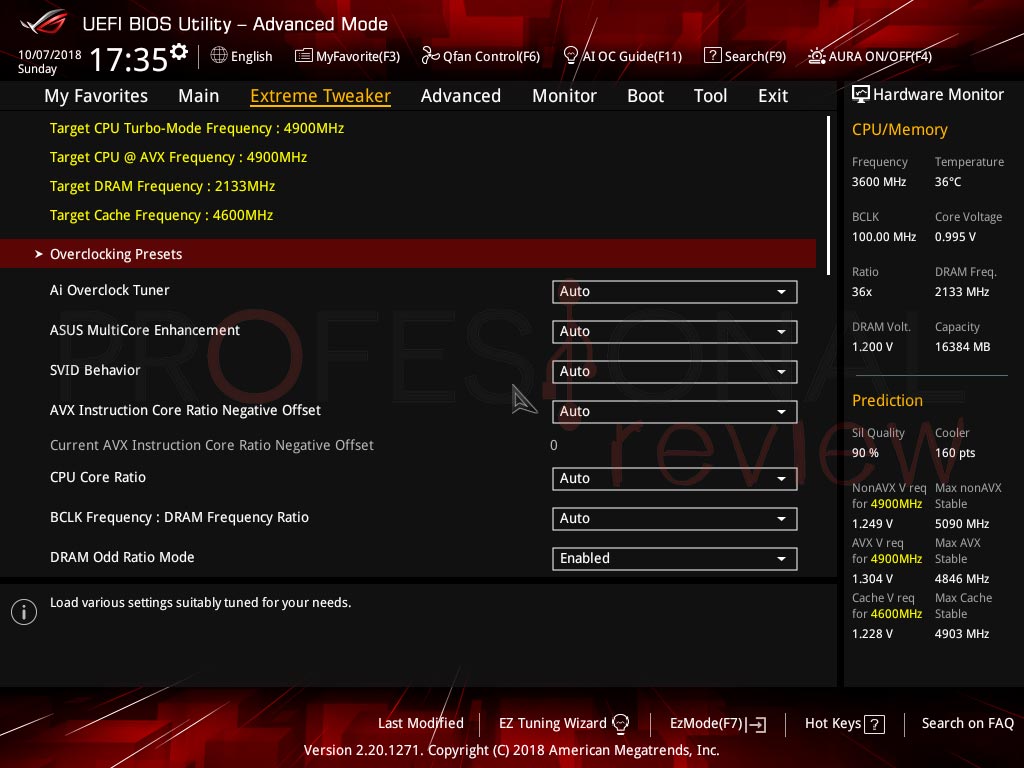
Task: Open AI OC Guide(F11)
Action: coord(622,56)
